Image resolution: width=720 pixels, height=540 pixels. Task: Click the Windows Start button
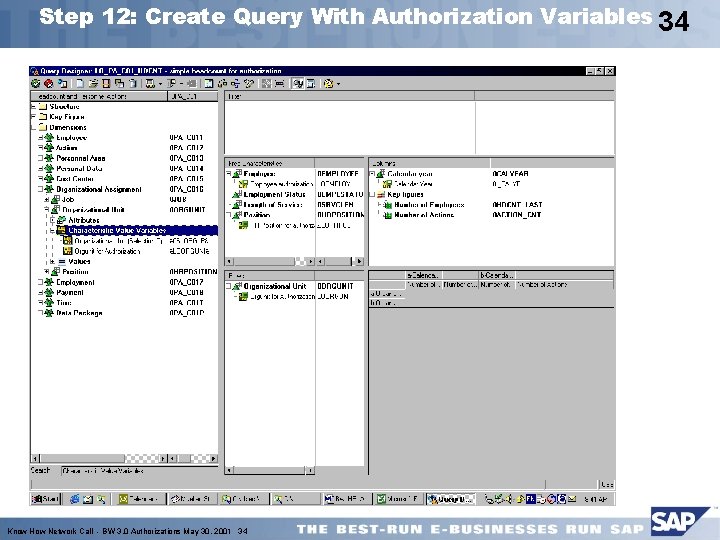(45, 499)
